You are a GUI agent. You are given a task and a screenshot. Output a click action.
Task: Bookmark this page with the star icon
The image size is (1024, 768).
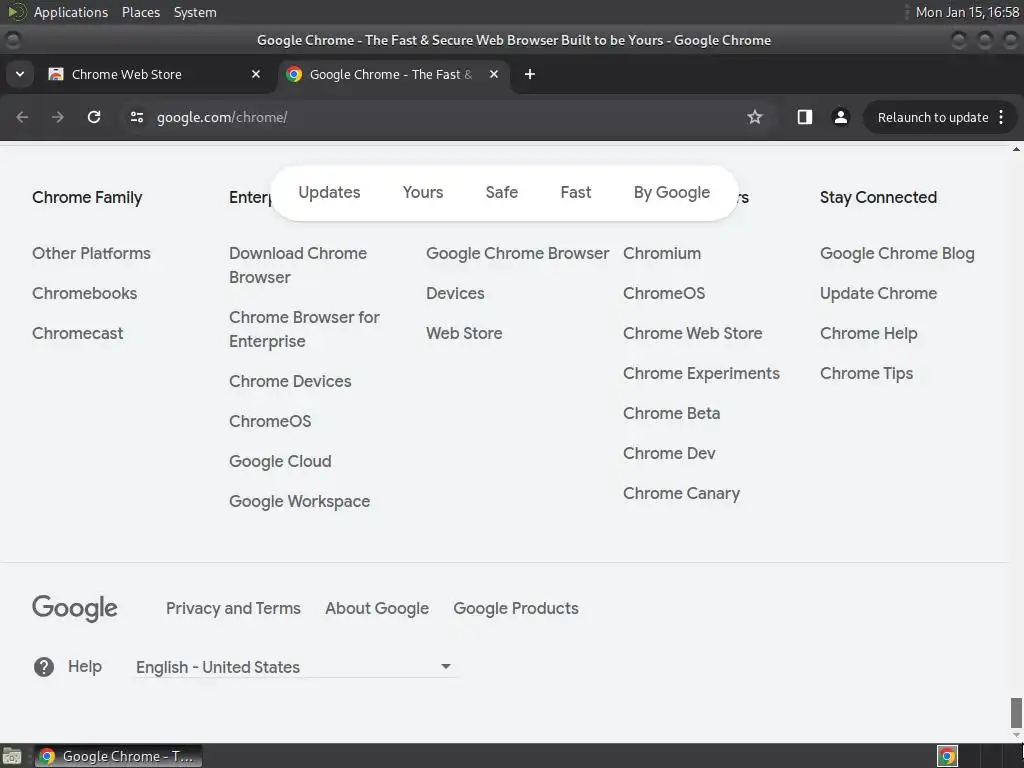[755, 117]
